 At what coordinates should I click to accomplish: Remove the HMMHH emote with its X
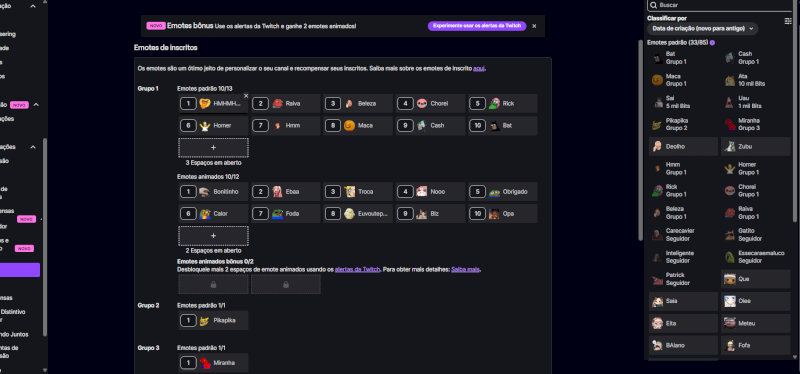pos(246,95)
